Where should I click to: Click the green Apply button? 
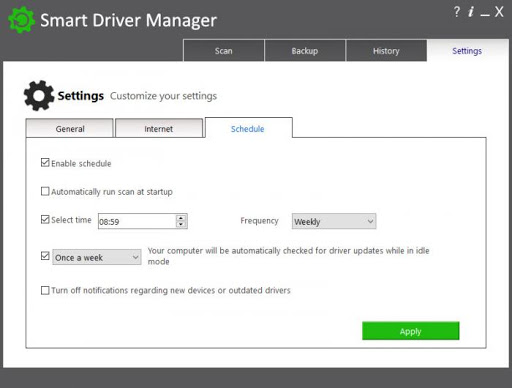pyautogui.click(x=411, y=331)
